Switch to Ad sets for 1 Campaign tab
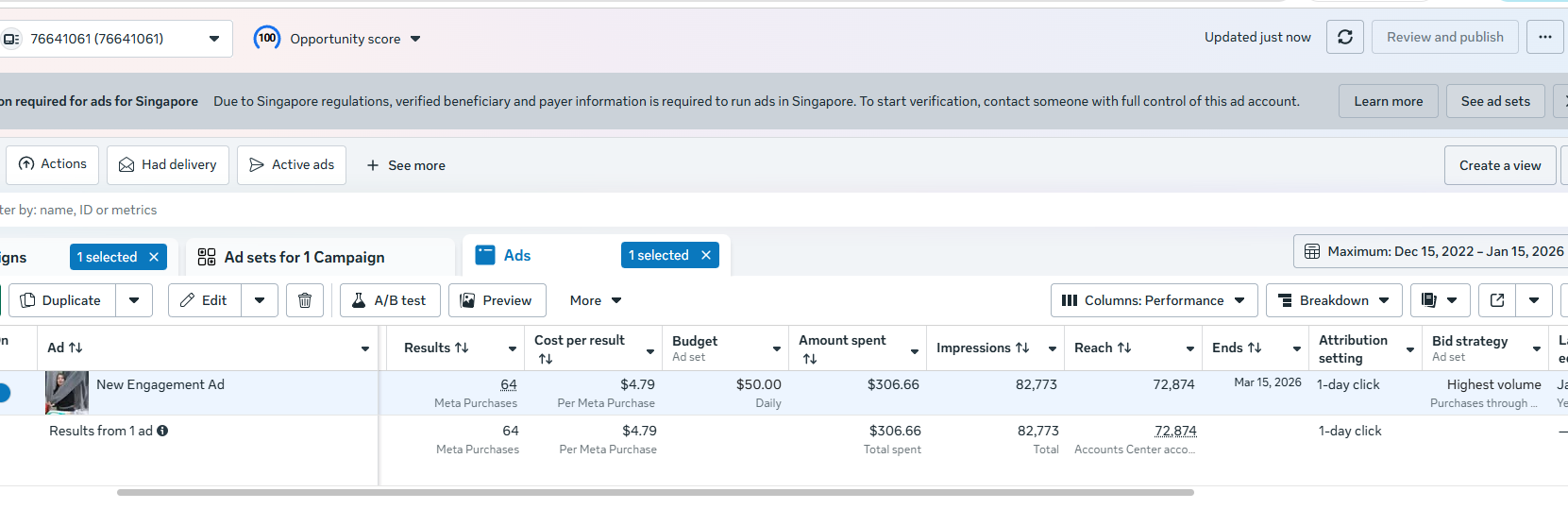 click(304, 257)
